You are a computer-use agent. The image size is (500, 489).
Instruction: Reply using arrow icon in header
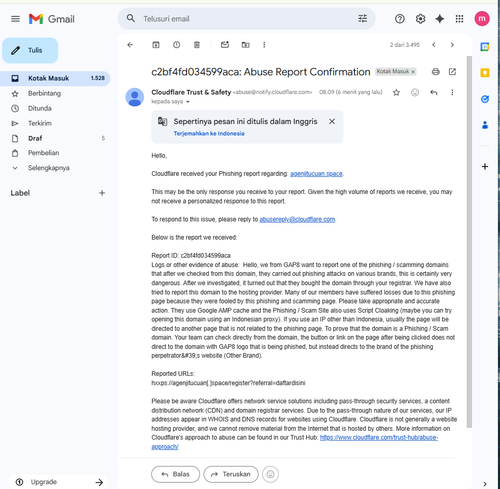[x=433, y=92]
